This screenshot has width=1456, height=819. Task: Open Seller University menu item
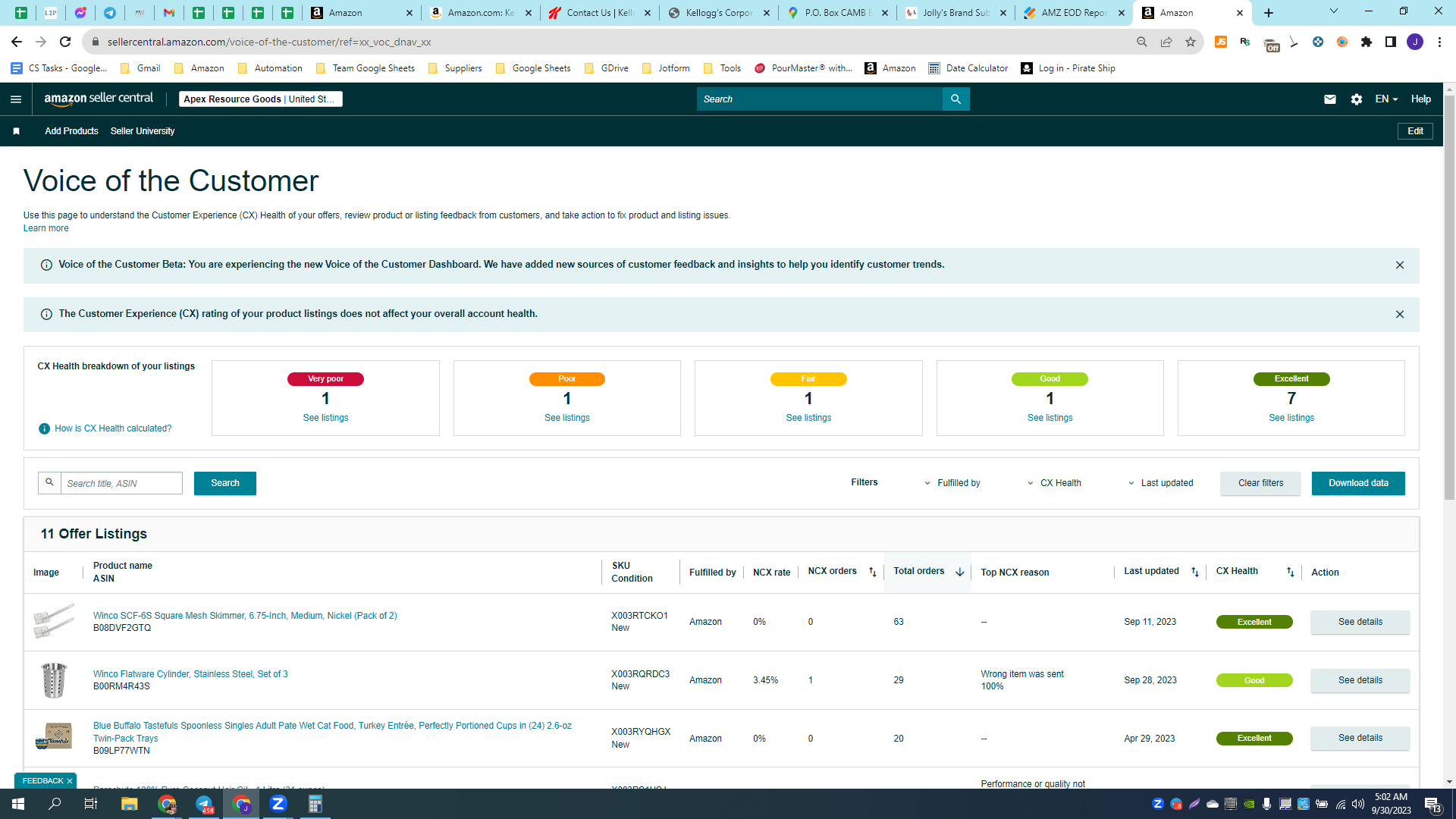[x=143, y=131]
